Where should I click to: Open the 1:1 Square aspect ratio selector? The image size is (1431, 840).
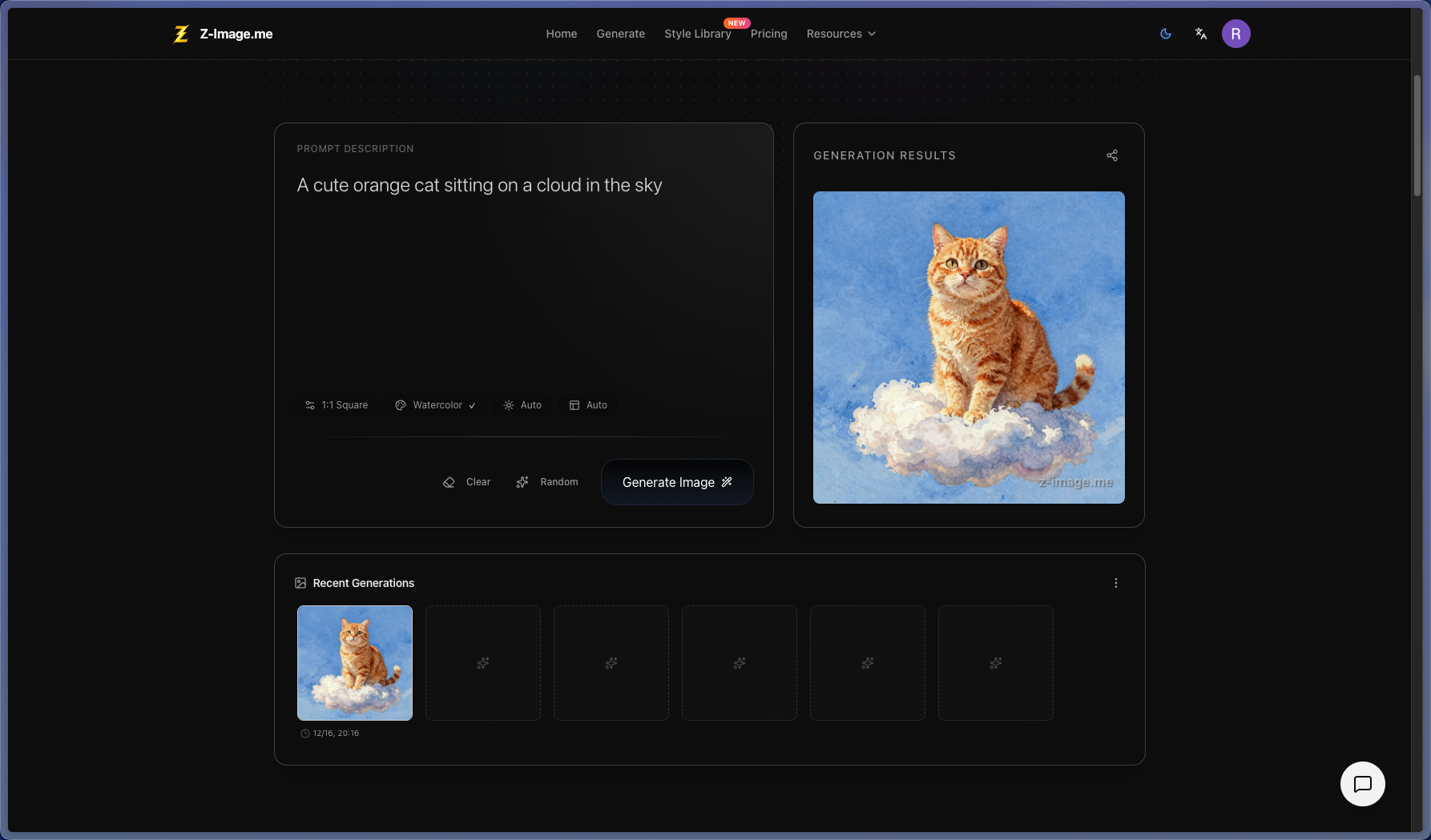click(x=336, y=405)
